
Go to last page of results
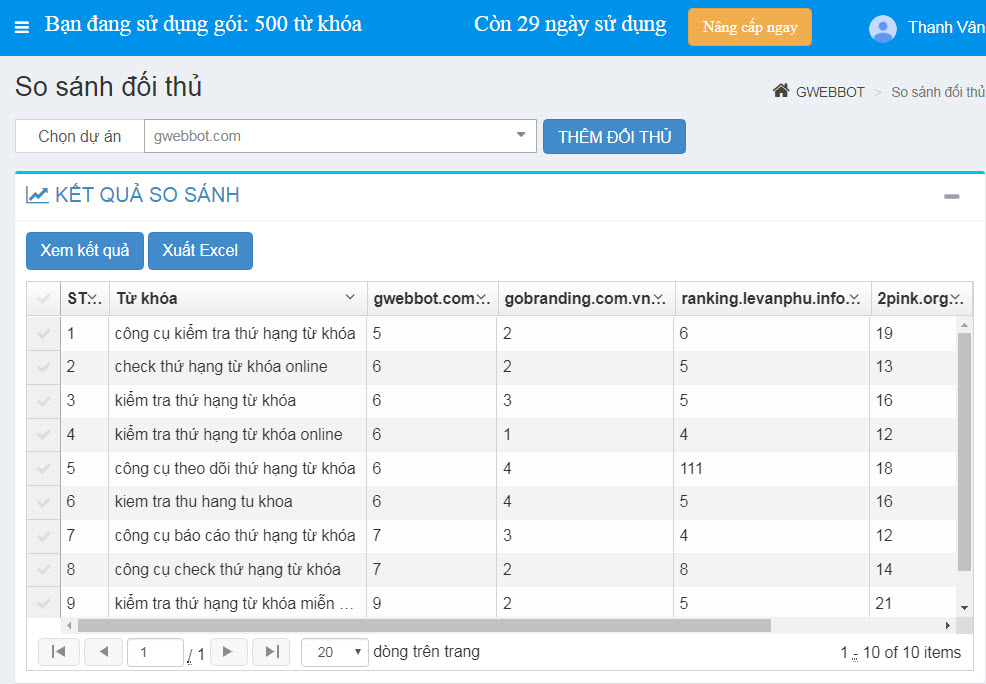point(271,652)
